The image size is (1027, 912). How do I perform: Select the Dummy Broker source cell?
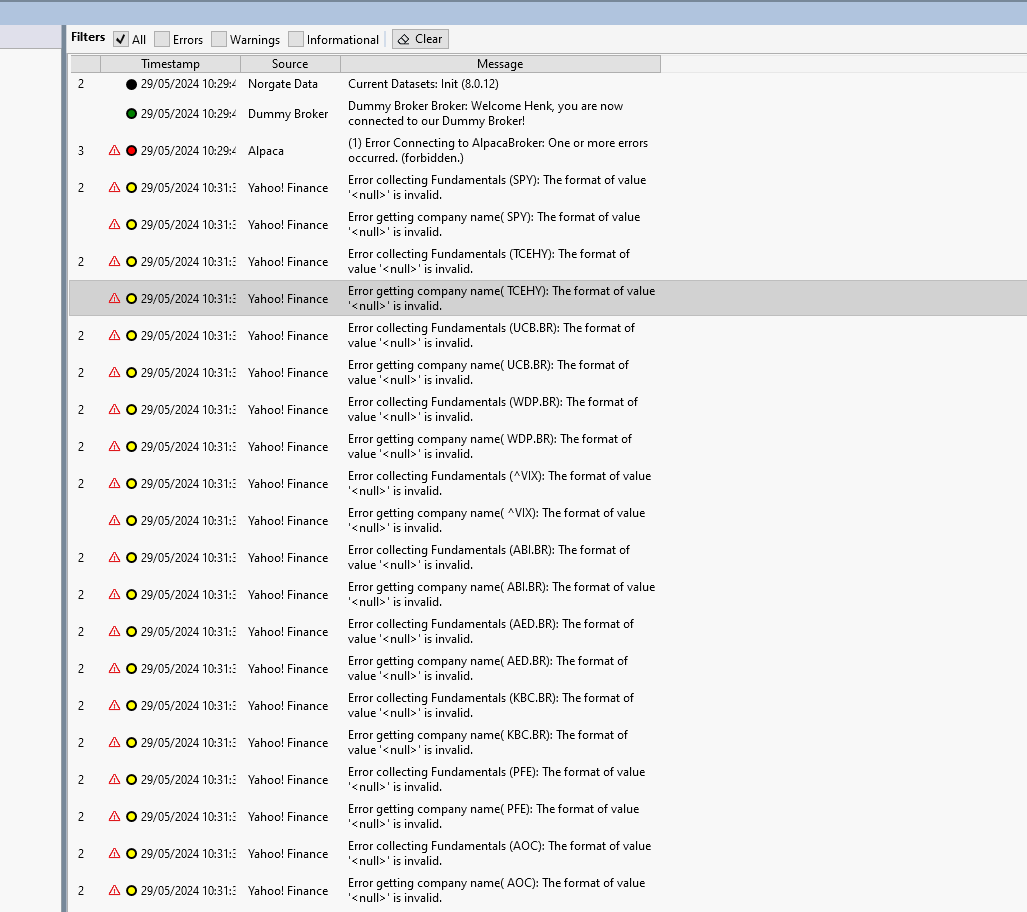[x=288, y=114]
